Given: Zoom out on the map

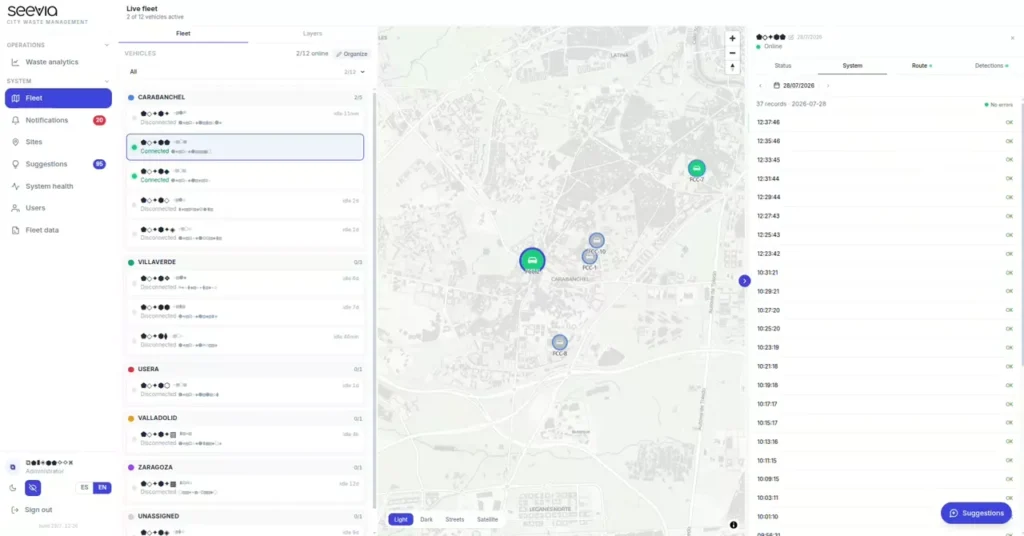Looking at the screenshot, I should tap(732, 53).
